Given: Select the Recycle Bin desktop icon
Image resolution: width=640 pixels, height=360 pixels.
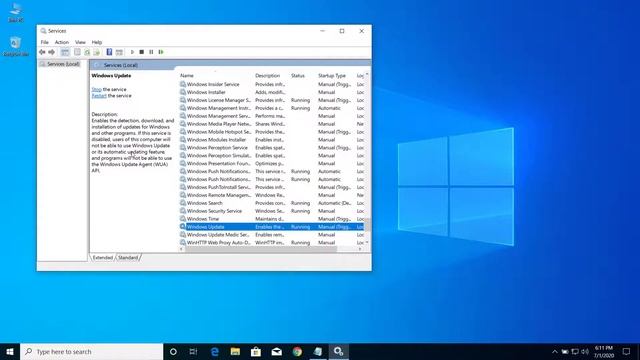Looking at the screenshot, I should point(16,46).
